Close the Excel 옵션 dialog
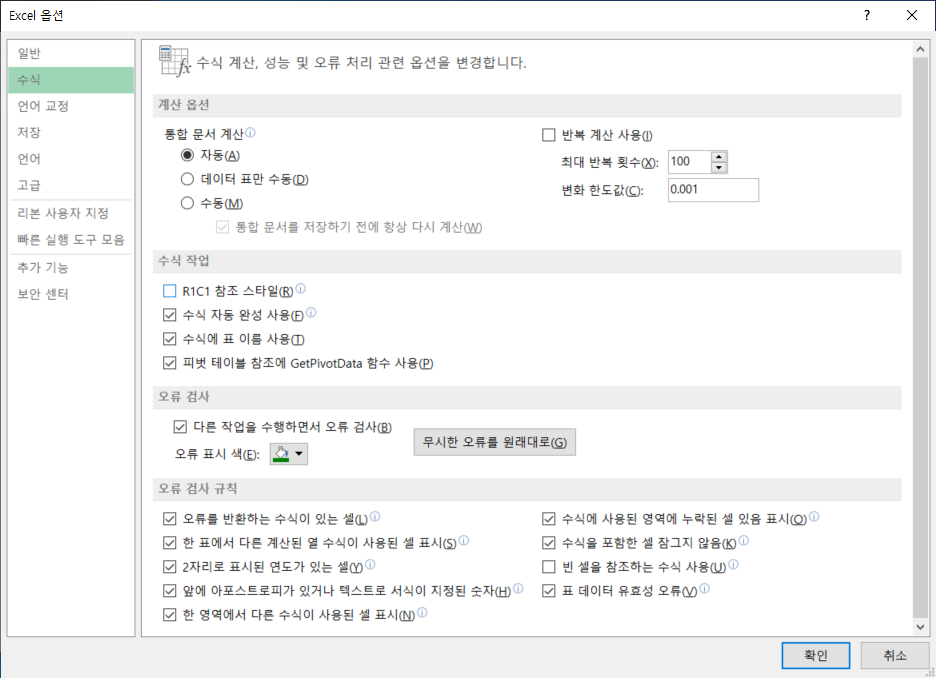The height and width of the screenshot is (678, 936). tap(912, 16)
